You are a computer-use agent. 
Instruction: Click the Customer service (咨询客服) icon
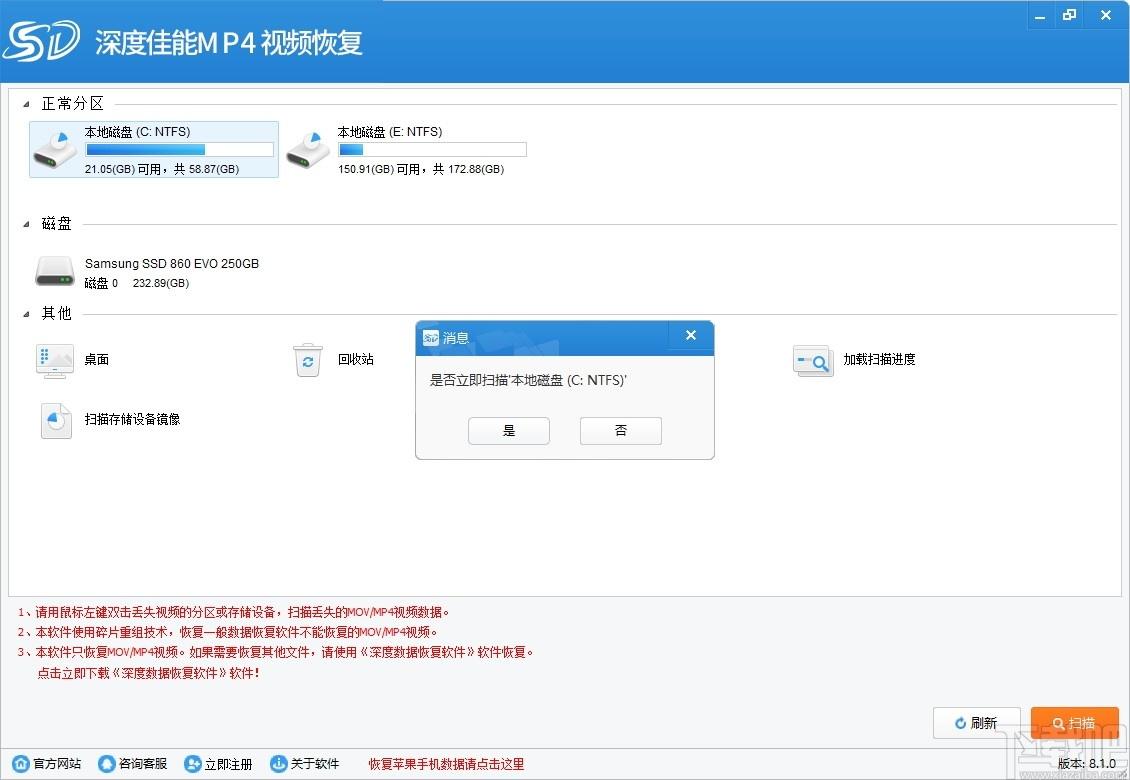[107, 763]
